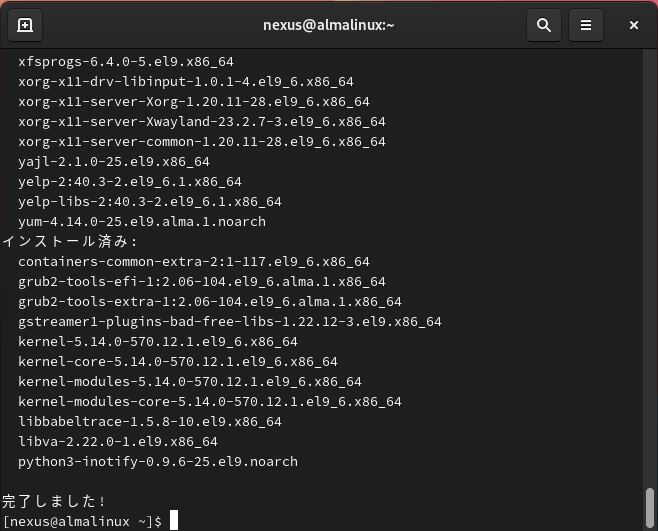Click the nexus@almalinux window title
This screenshot has height=531, width=658.
point(329,26)
